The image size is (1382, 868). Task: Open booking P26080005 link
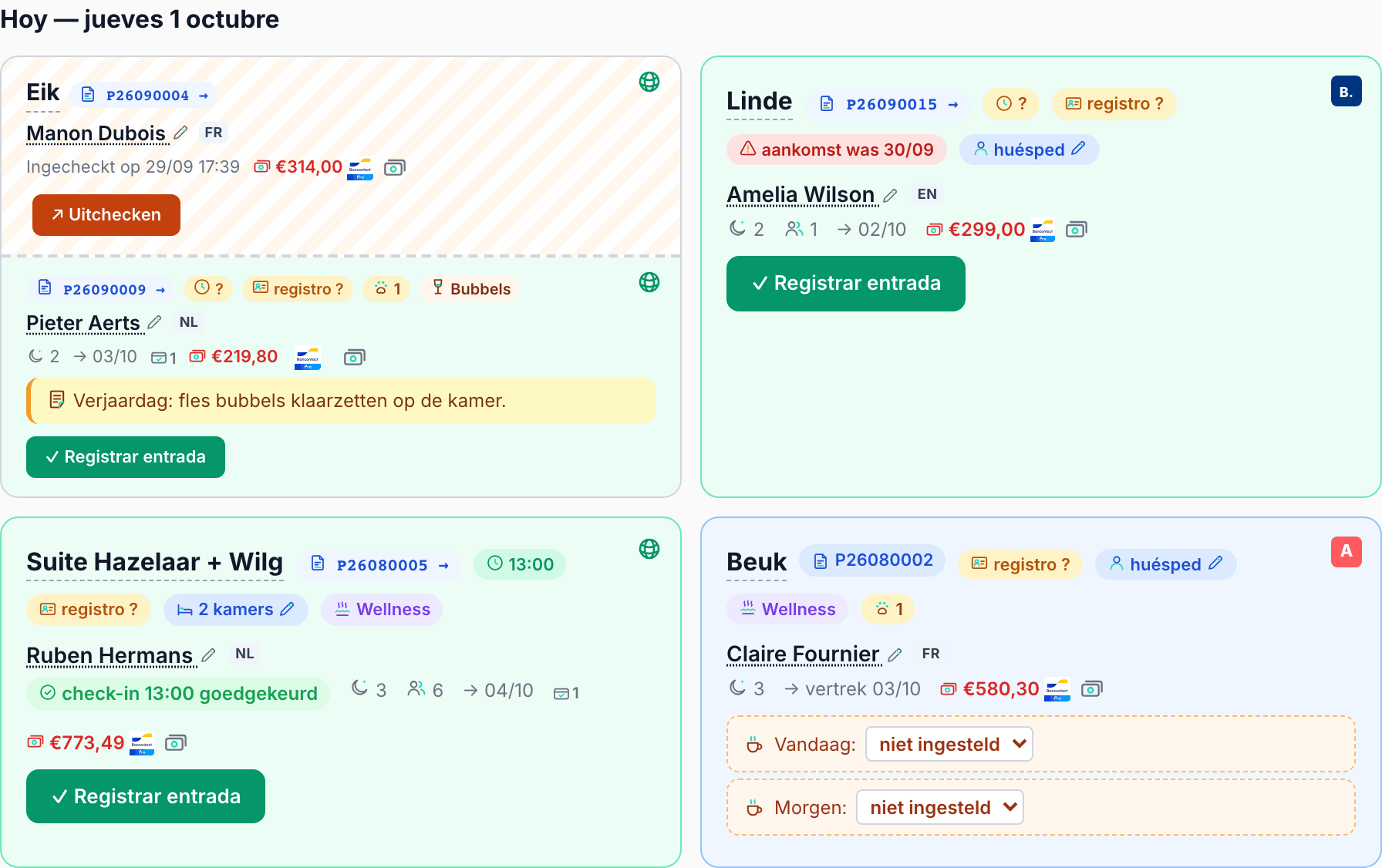click(x=383, y=565)
